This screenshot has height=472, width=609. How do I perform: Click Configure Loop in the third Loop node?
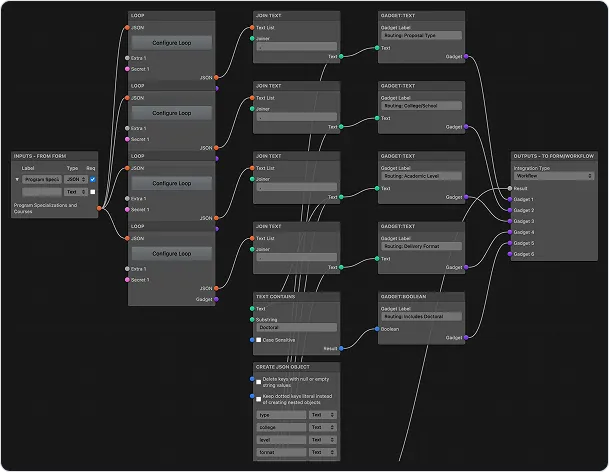tap(172, 183)
